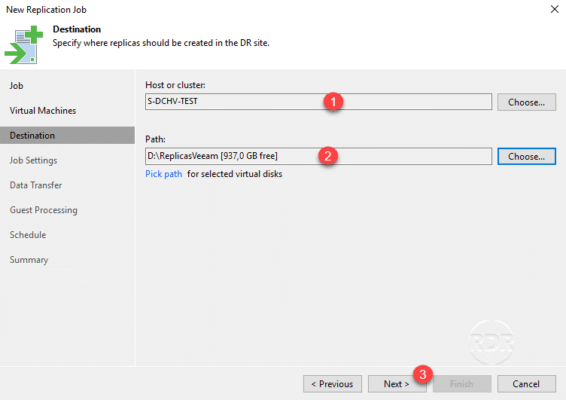This screenshot has height=400, width=566.
Task: Click the "Path:" label
Action: click(155, 139)
